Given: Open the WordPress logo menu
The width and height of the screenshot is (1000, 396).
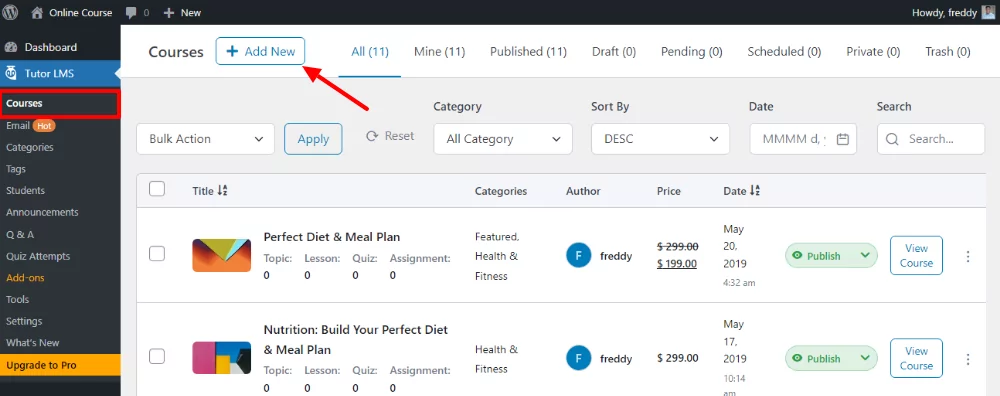Looking at the screenshot, I should [11, 12].
